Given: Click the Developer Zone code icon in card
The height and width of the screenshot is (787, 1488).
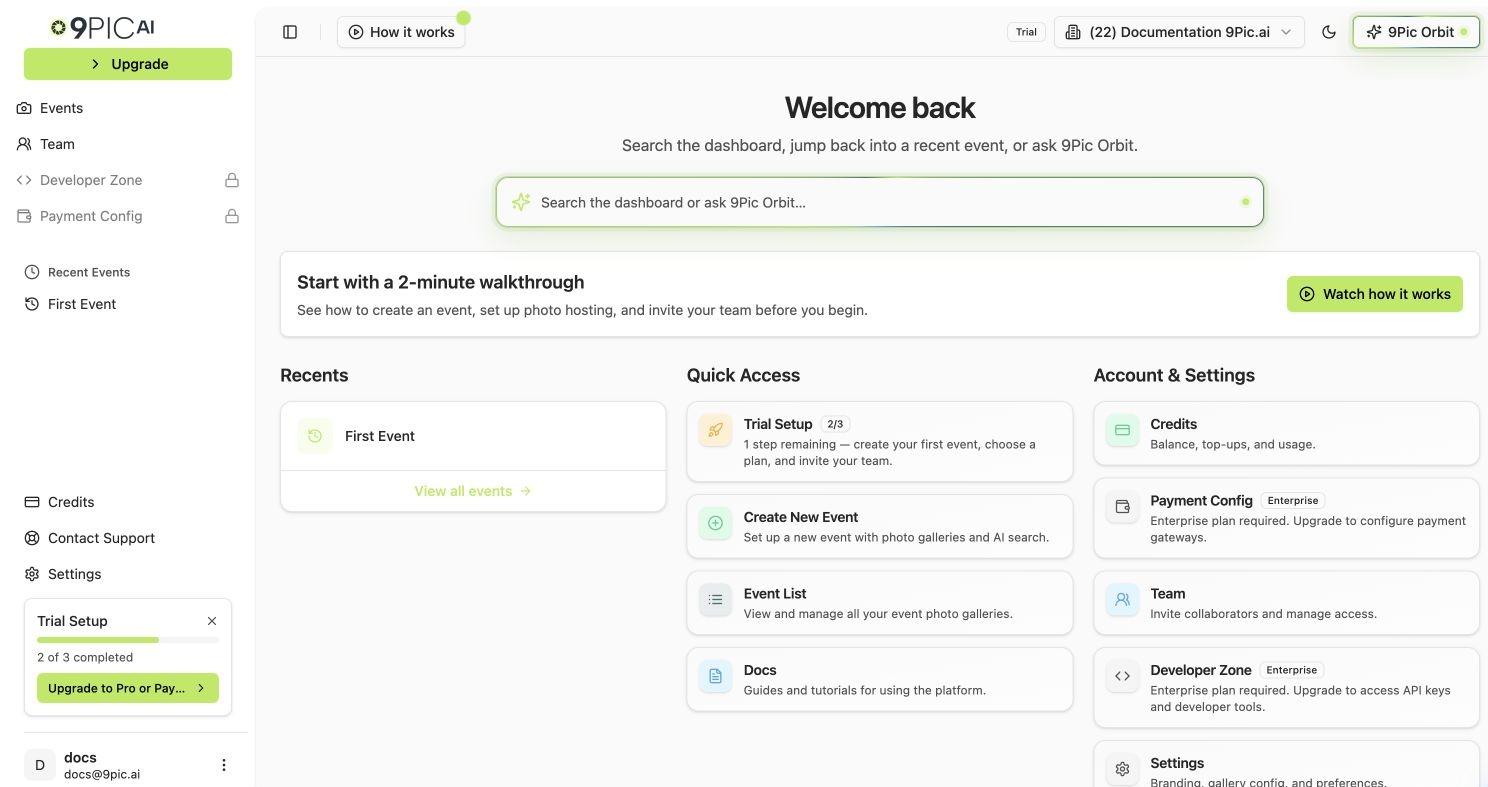Looking at the screenshot, I should [x=1122, y=676].
